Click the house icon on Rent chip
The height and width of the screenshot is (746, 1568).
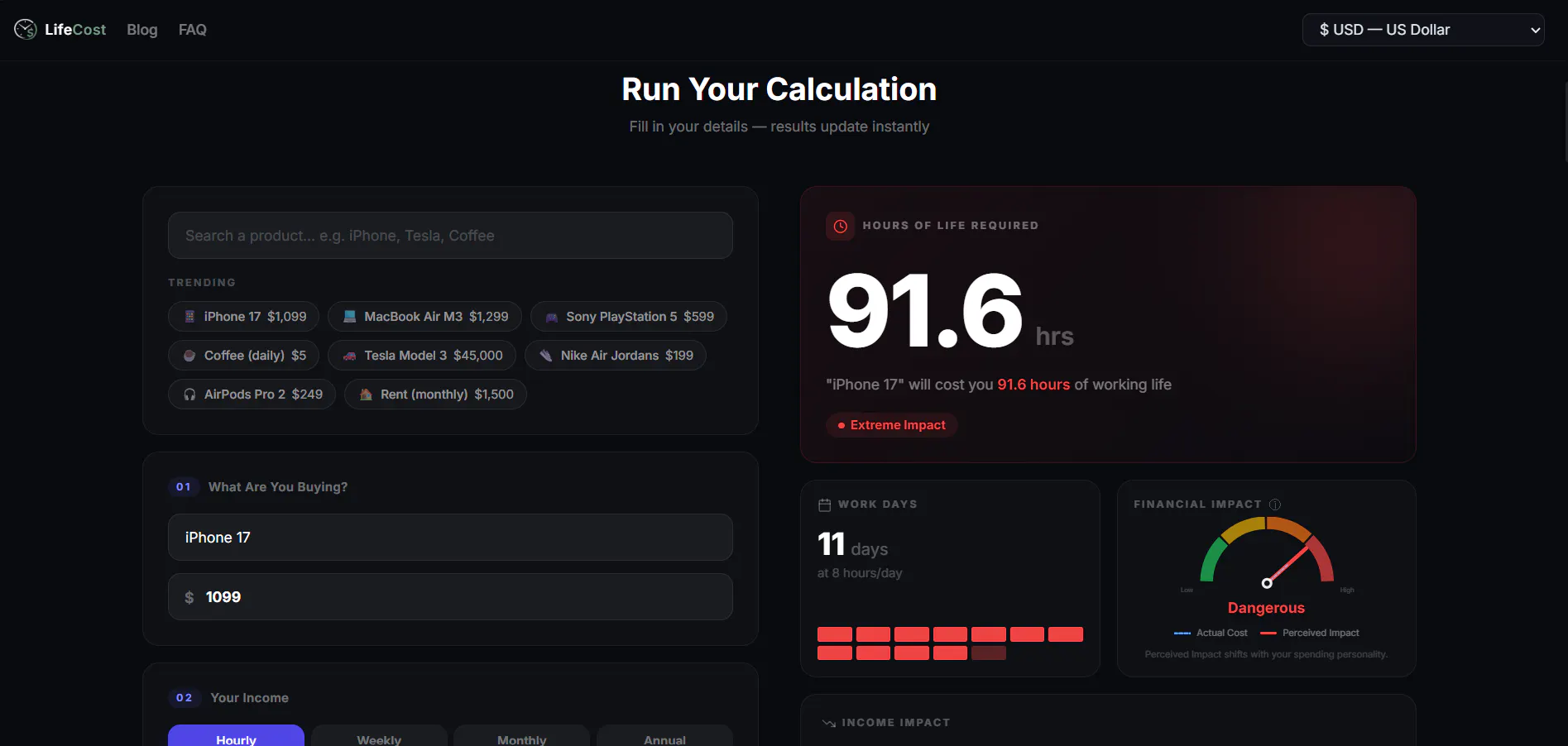click(x=366, y=395)
